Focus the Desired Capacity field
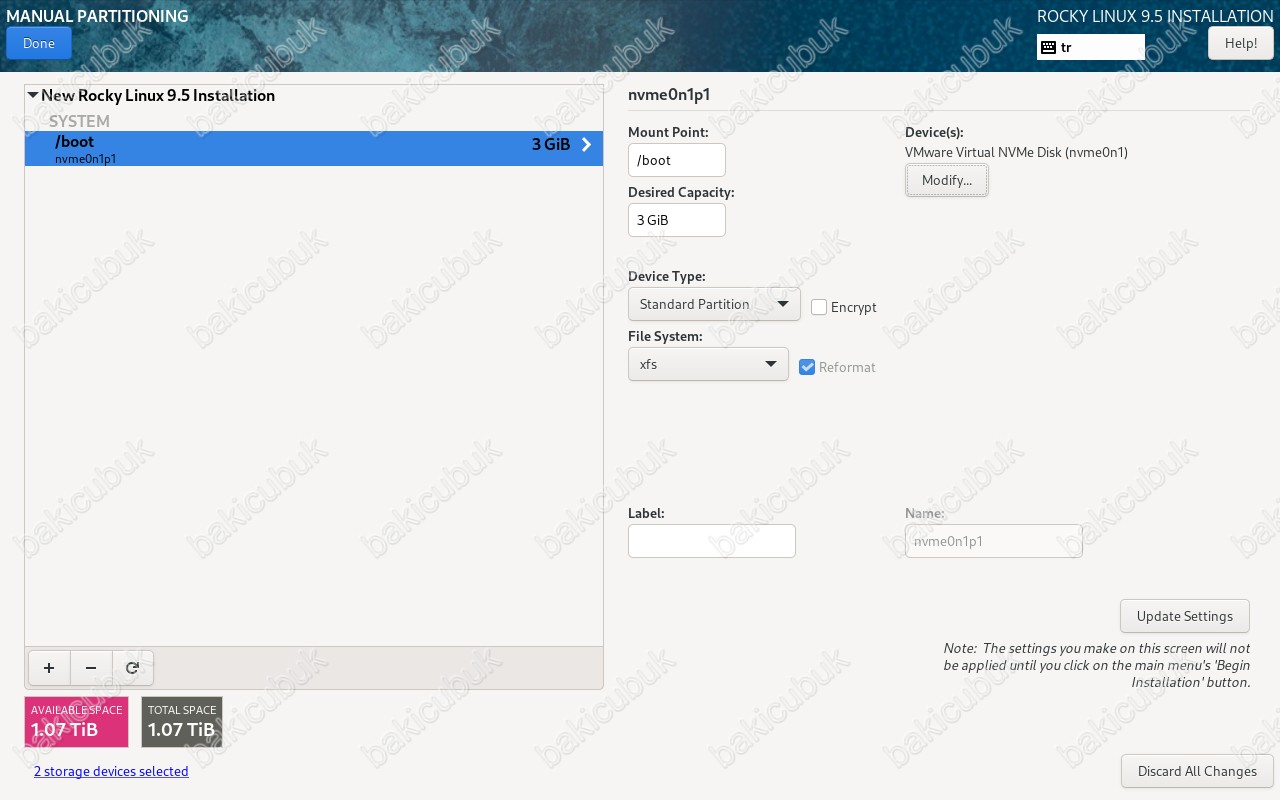Image resolution: width=1280 pixels, height=800 pixels. tap(677, 220)
